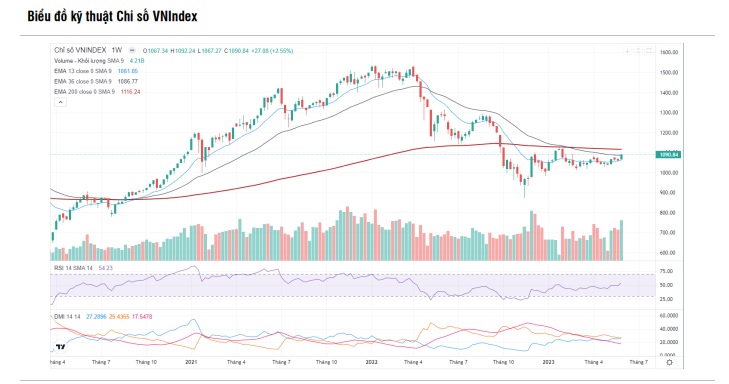This screenshot has width=729, height=384.
Task: Click the 2021 time axis label
Action: (191, 362)
